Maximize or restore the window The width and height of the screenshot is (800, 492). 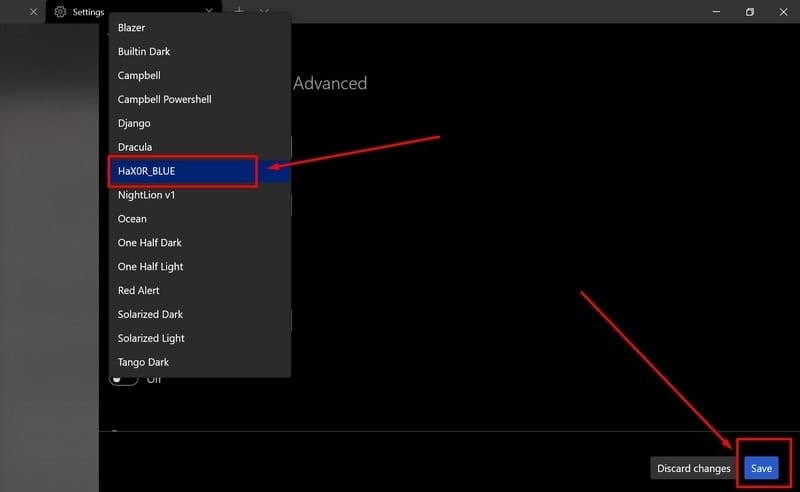coord(749,12)
